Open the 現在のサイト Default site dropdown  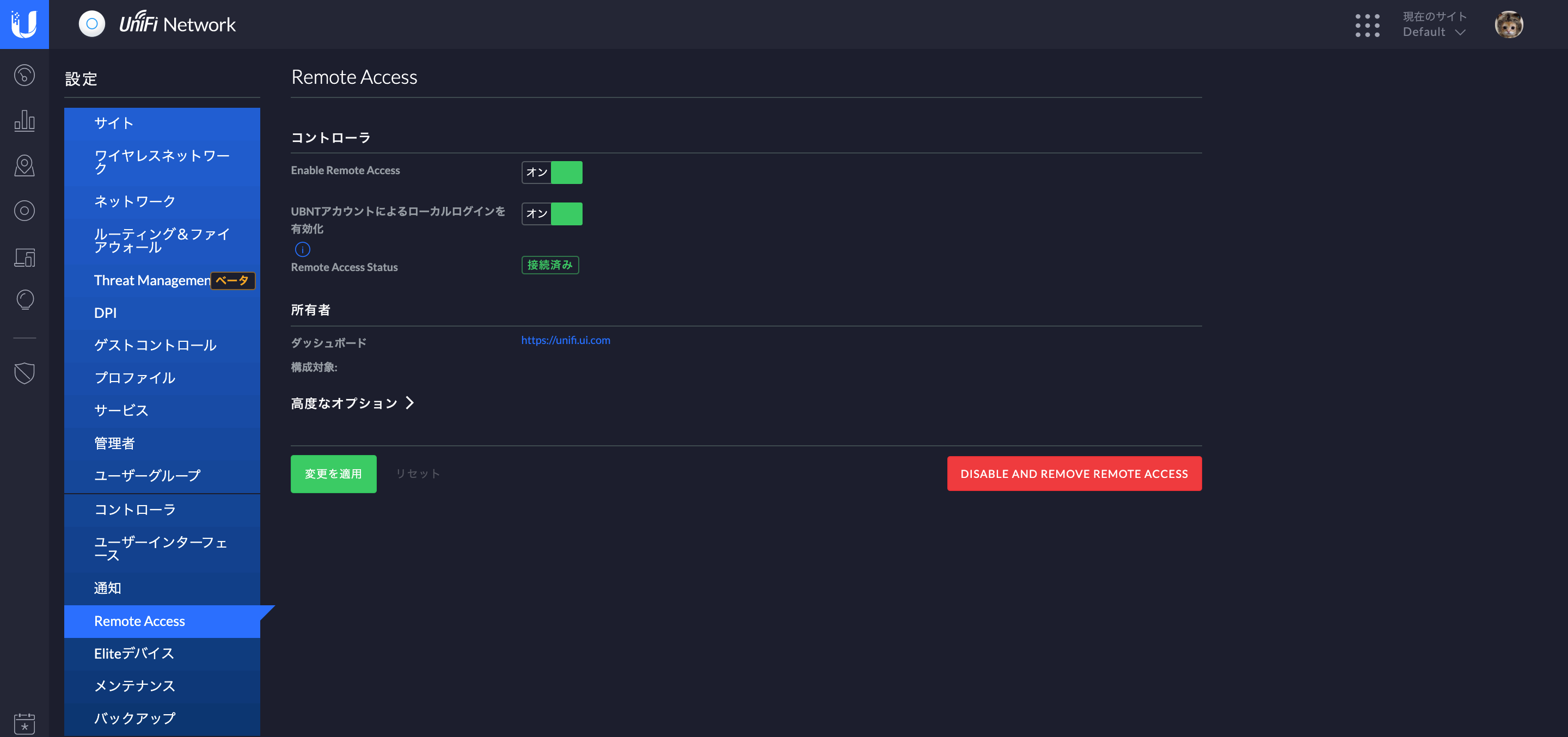(1434, 24)
